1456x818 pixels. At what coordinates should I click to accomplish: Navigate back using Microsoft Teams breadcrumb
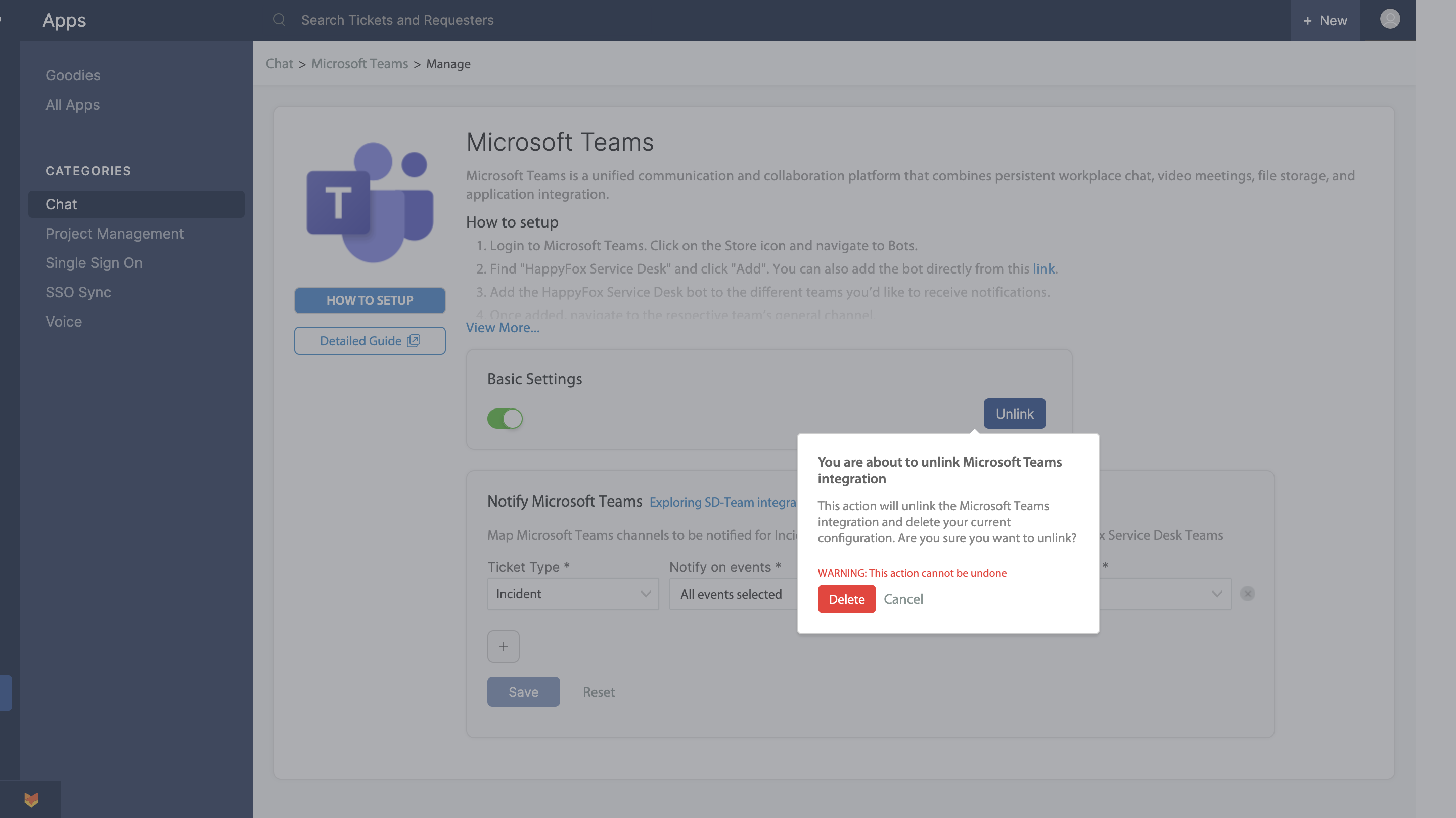point(359,63)
